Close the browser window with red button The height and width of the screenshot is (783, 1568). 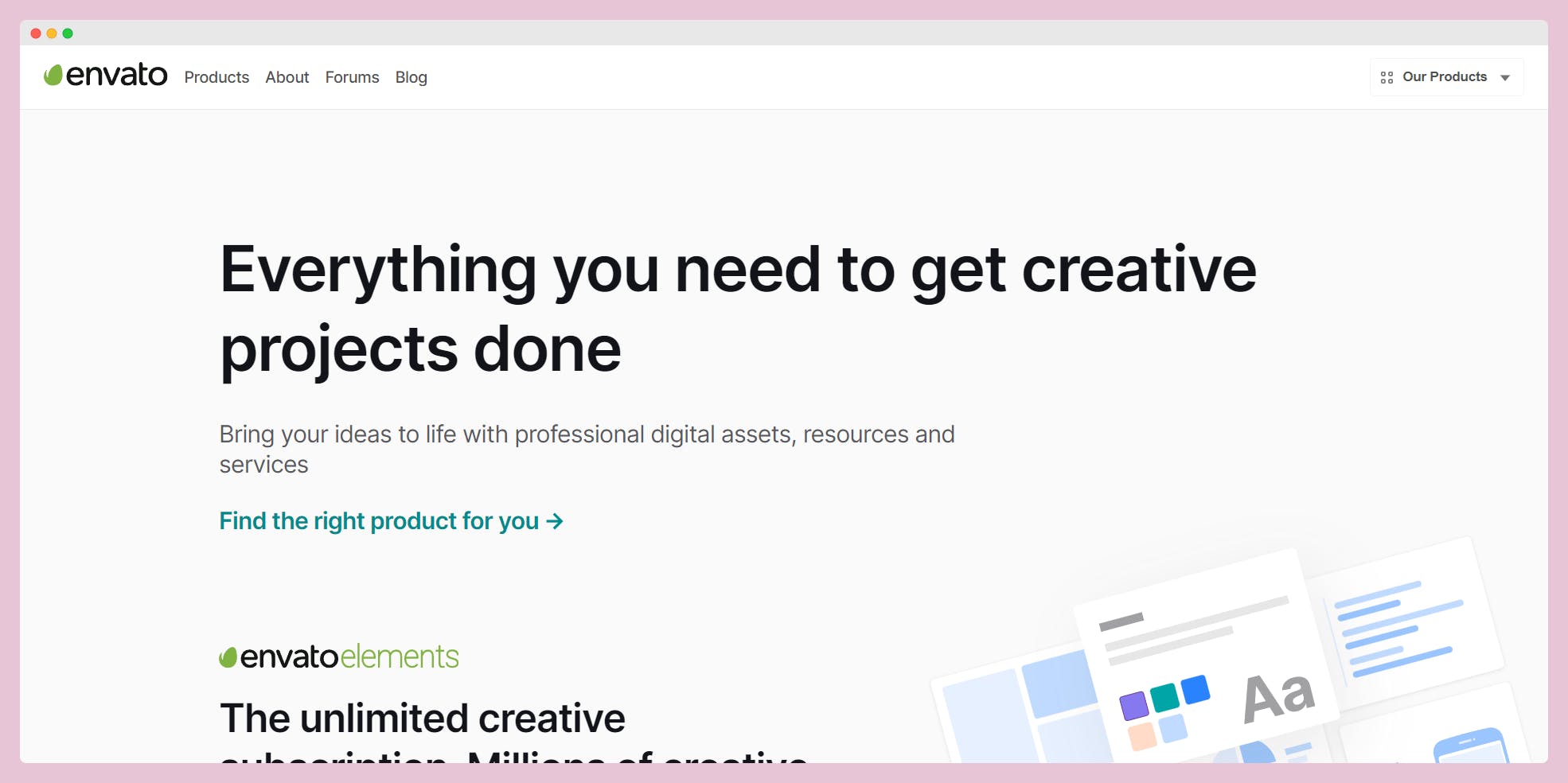pyautogui.click(x=36, y=33)
